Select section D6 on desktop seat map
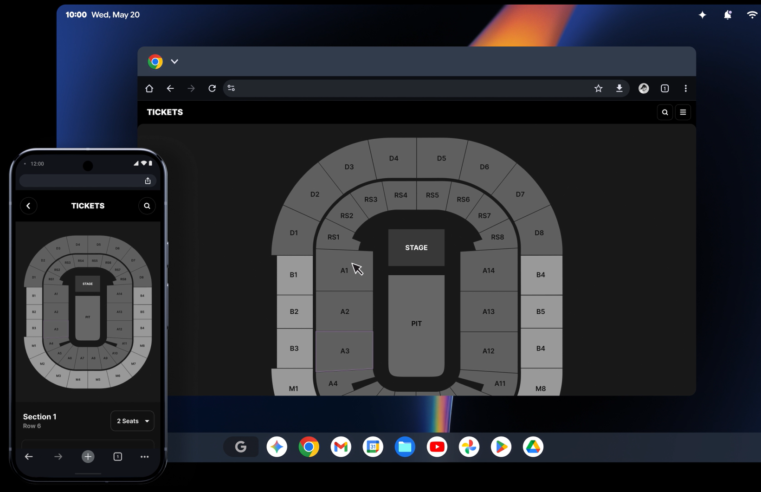 point(484,167)
